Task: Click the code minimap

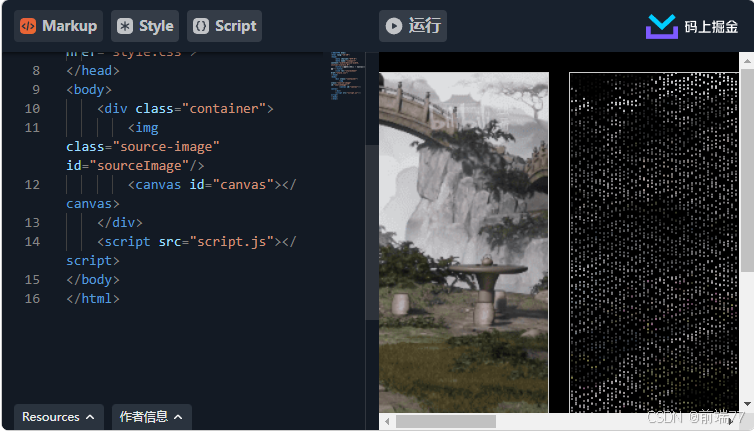Action: [347, 76]
